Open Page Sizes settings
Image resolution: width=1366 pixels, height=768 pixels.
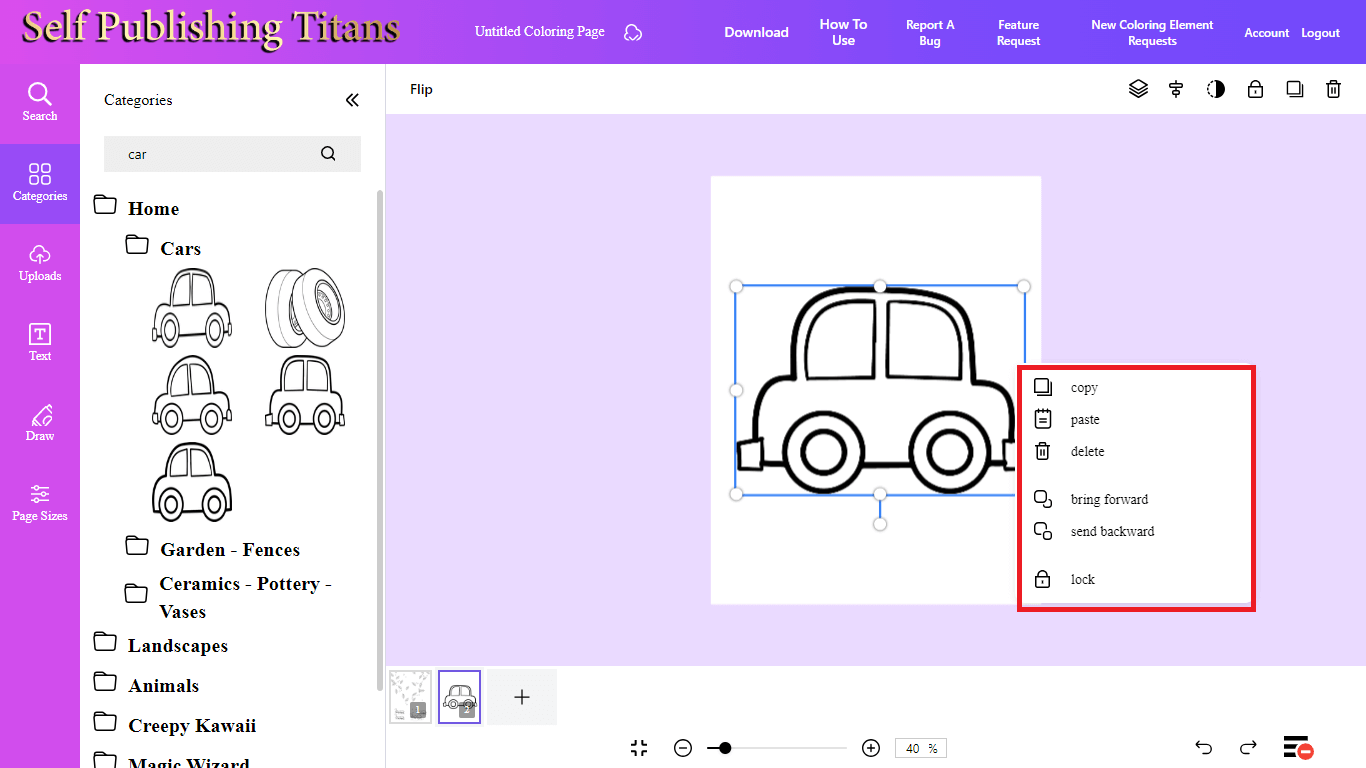(40, 503)
